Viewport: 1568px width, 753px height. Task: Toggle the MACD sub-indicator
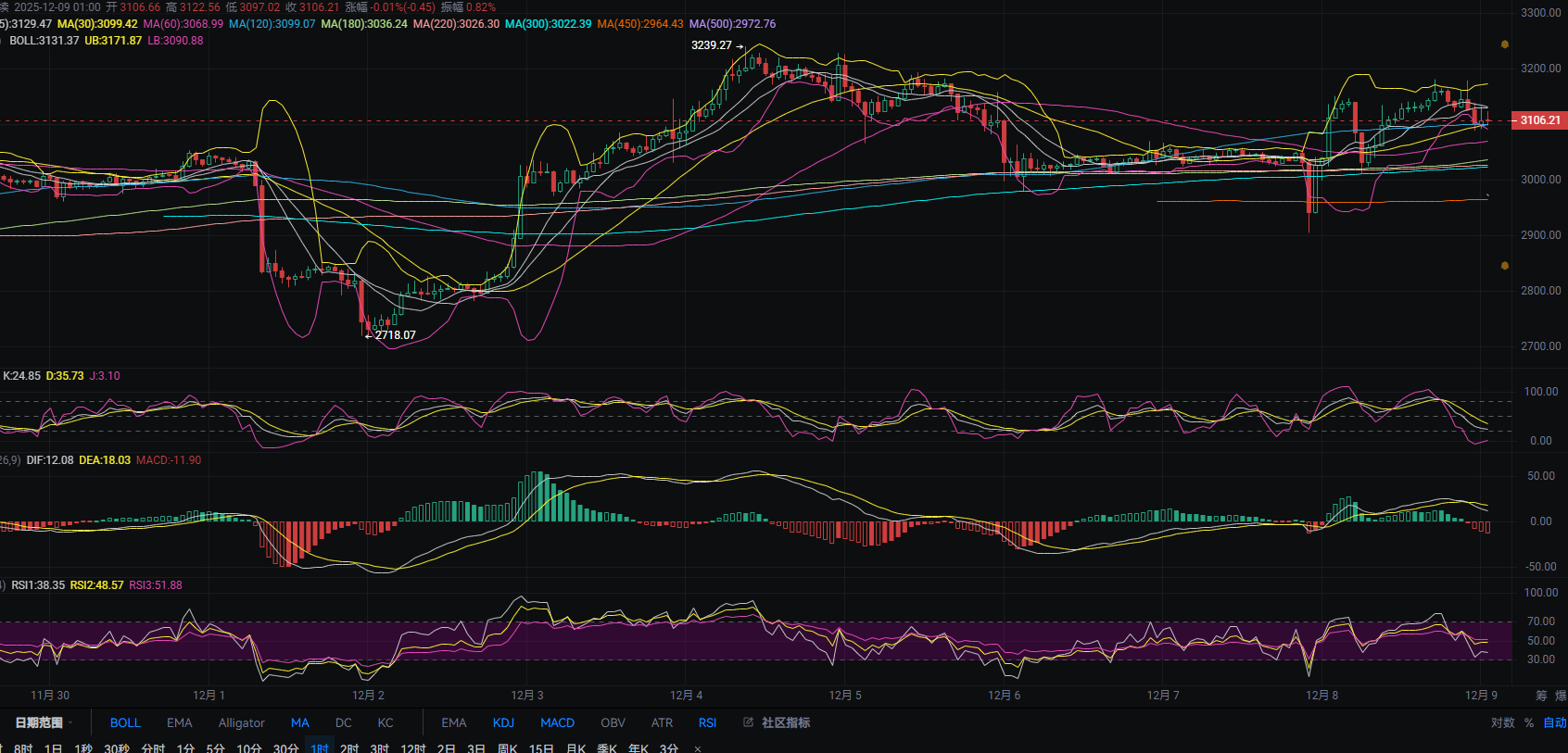[x=557, y=722]
